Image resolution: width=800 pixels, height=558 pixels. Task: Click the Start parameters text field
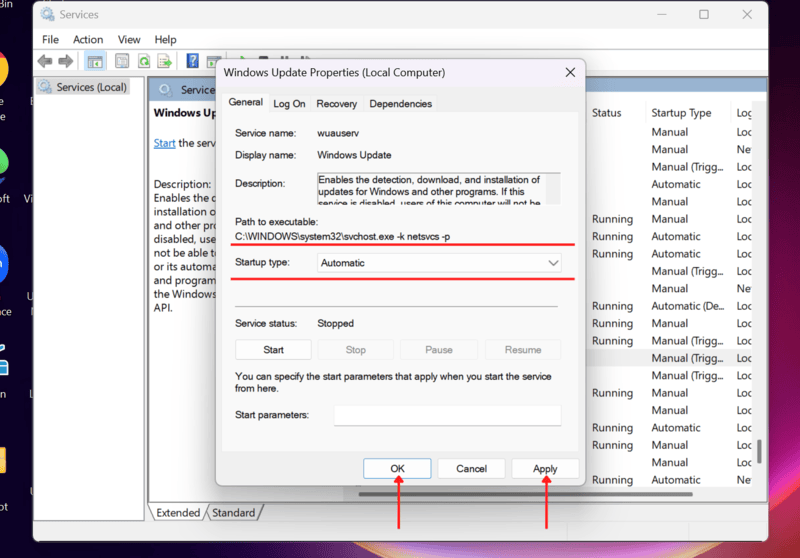[x=447, y=415]
